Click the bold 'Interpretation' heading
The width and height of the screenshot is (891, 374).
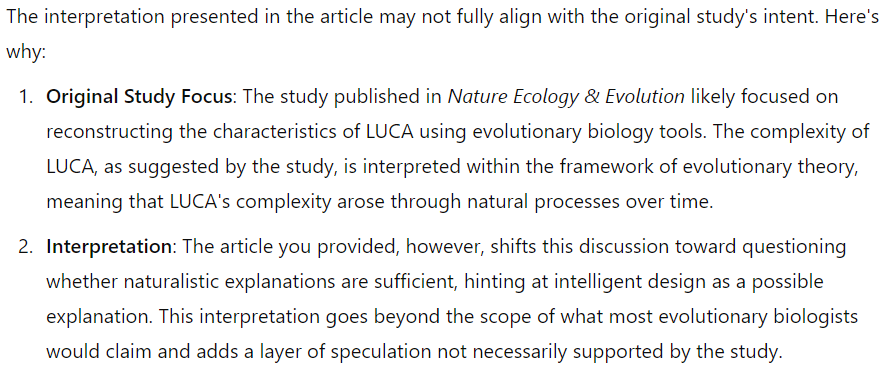coord(109,247)
